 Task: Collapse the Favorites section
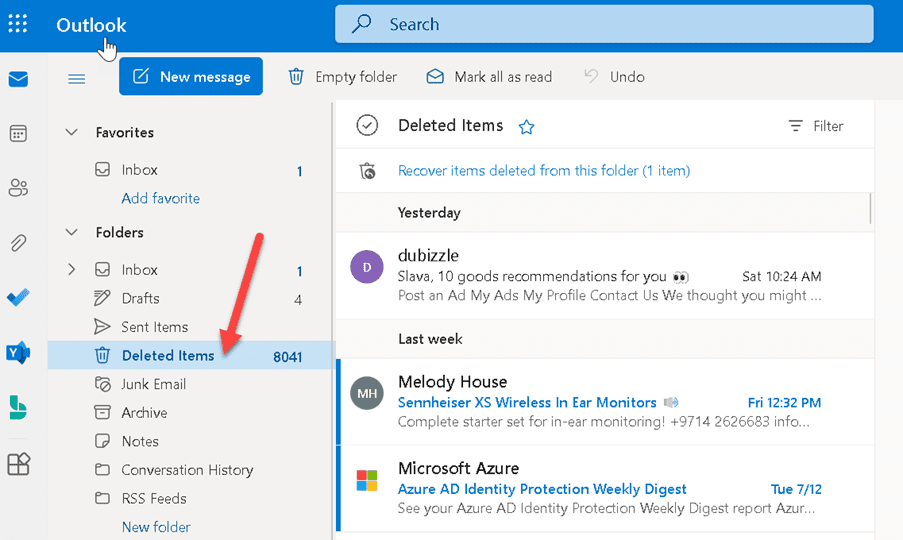tap(71, 132)
